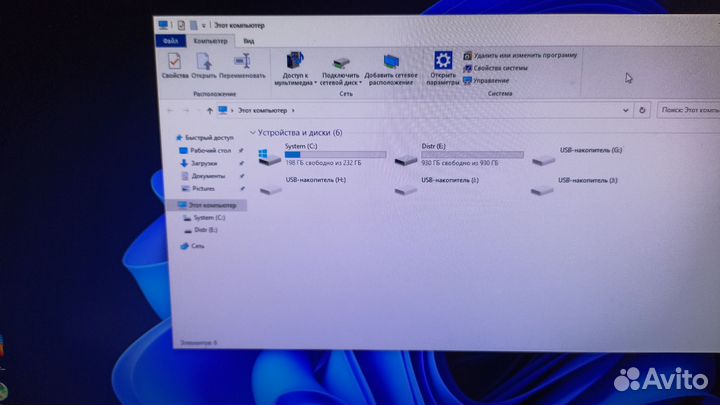Collapse the Устройства и диски group
This screenshot has width=720, height=405.
tap(253, 132)
